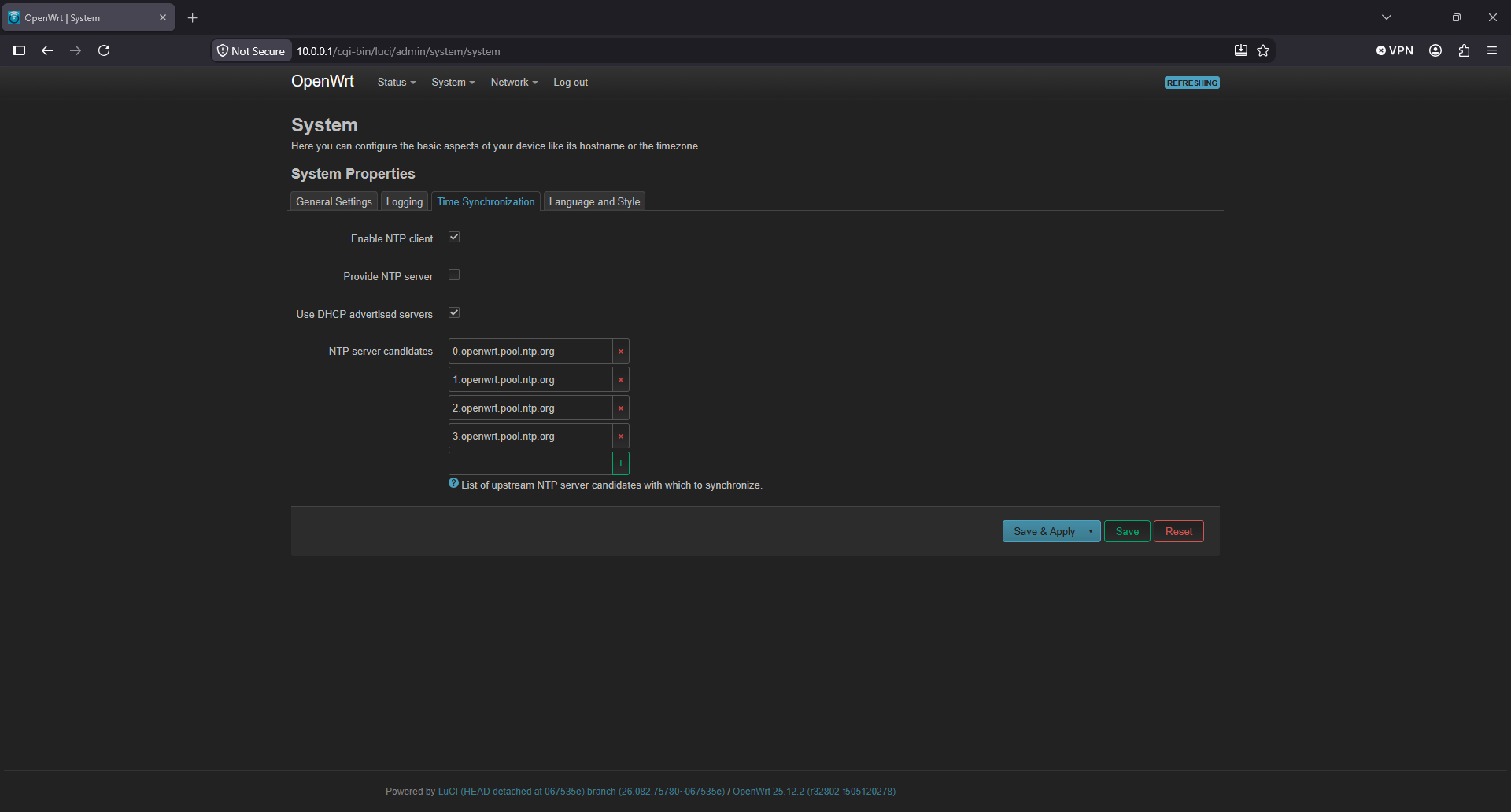Remove the 1.openwrt.pool.ntp.org server
Viewport: 1511px width, 812px height.
(x=621, y=380)
